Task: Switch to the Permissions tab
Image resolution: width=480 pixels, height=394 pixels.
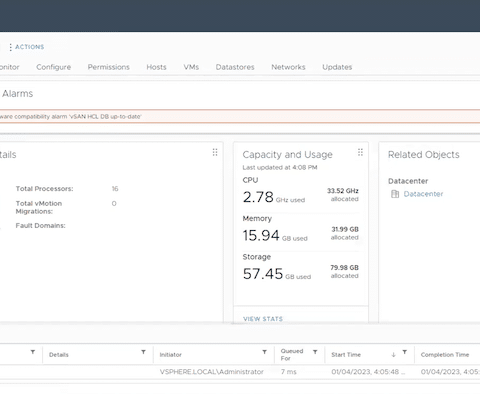Action: 109,67
